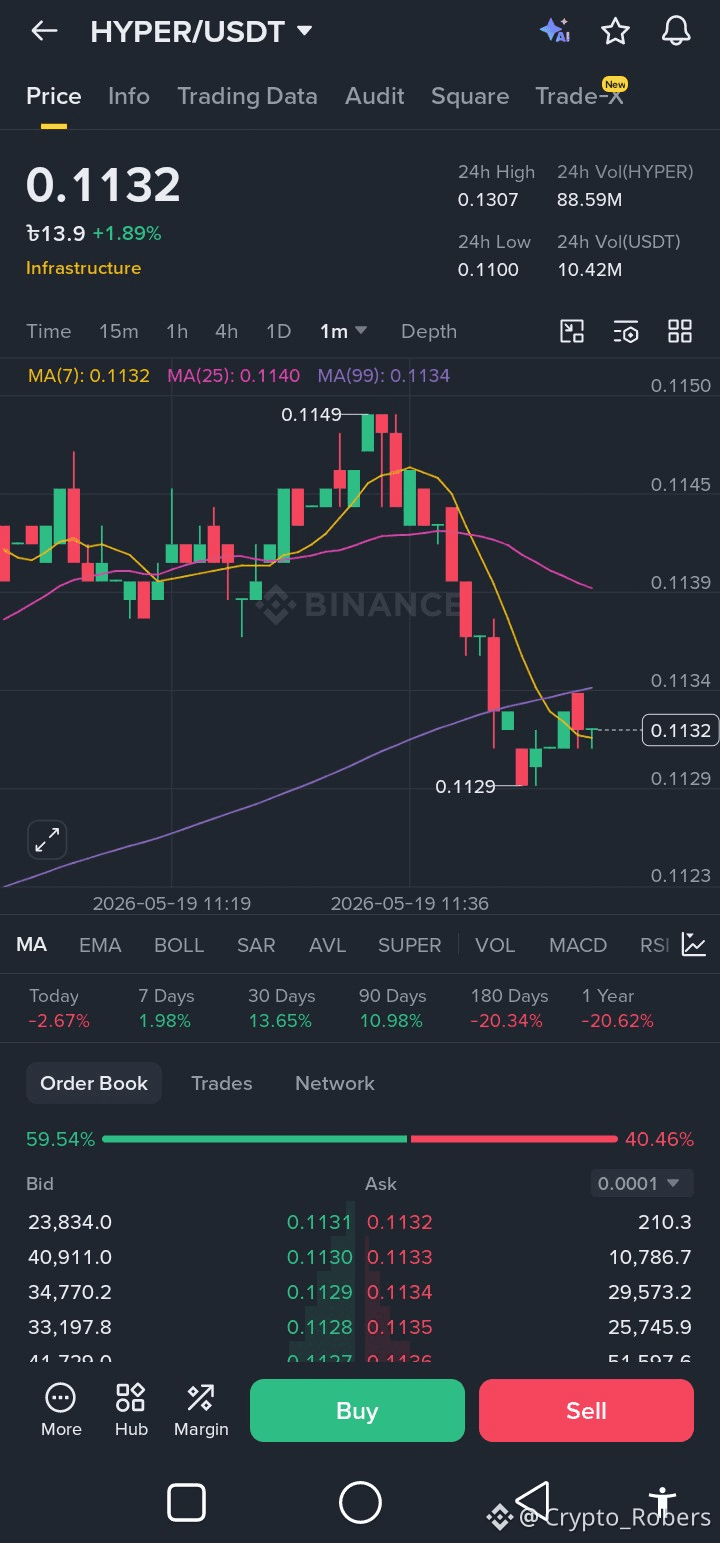This screenshot has height=1543, width=720.
Task: Select the Order Book tab
Action: pyautogui.click(x=94, y=1083)
